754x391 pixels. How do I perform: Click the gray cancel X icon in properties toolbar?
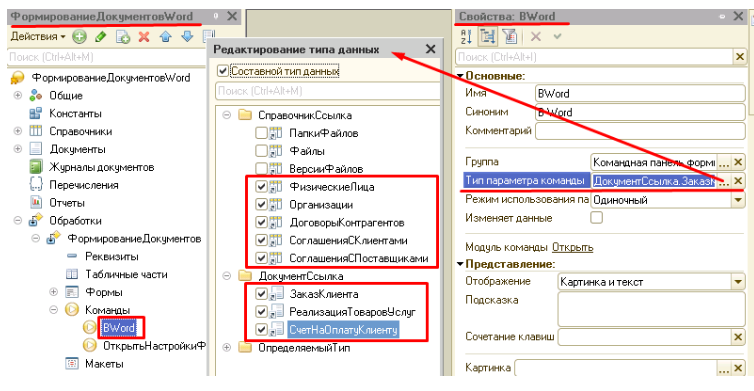tap(536, 37)
